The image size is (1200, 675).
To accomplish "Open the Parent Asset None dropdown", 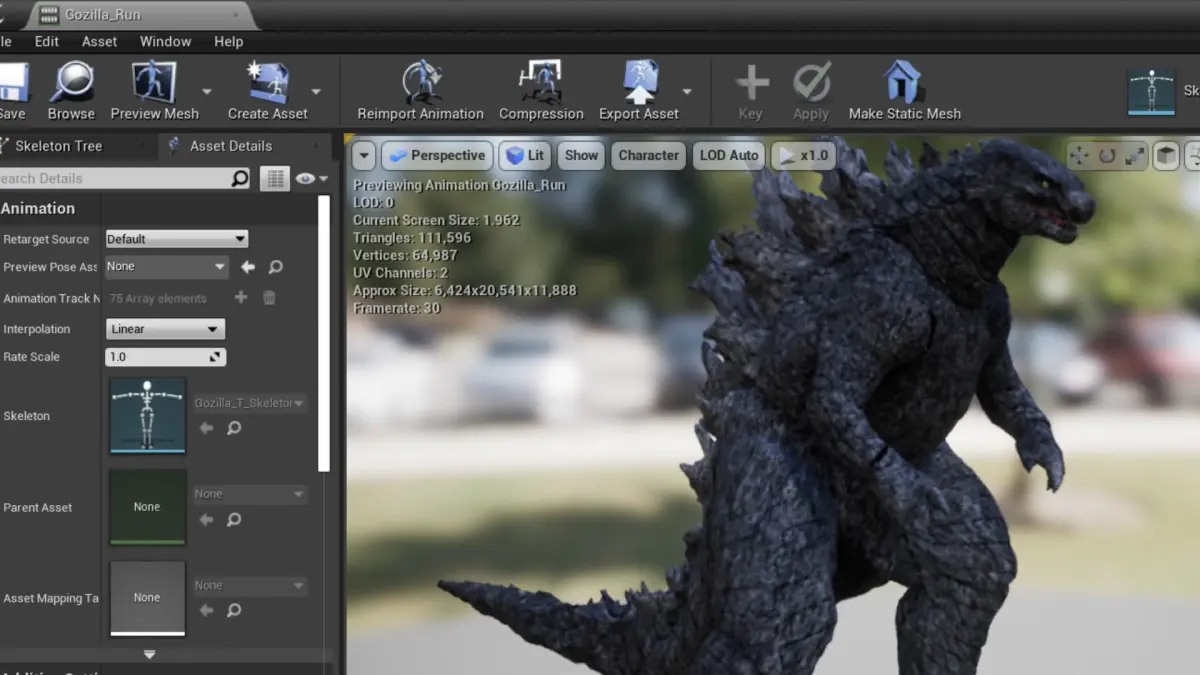I will point(250,494).
